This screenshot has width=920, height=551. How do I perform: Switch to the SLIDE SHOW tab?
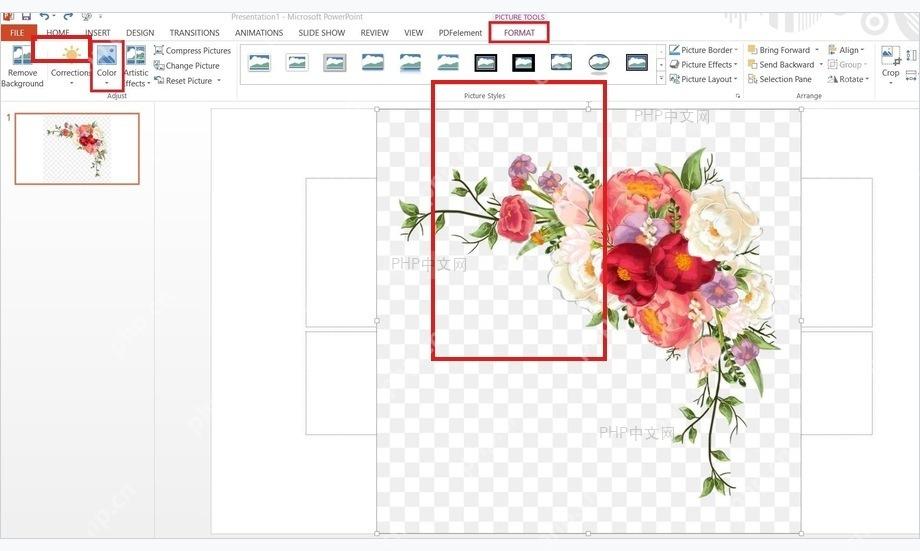pyautogui.click(x=322, y=33)
